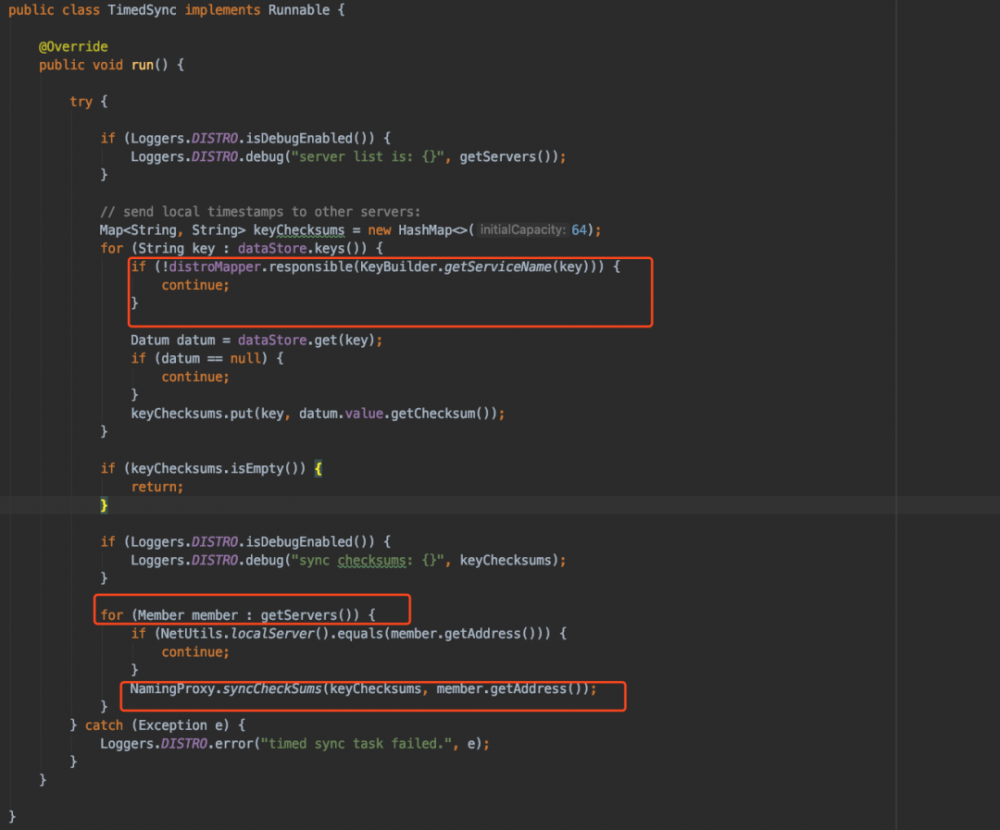1000x830 pixels.
Task: Click syncCheckSums method call
Action: pos(272,689)
